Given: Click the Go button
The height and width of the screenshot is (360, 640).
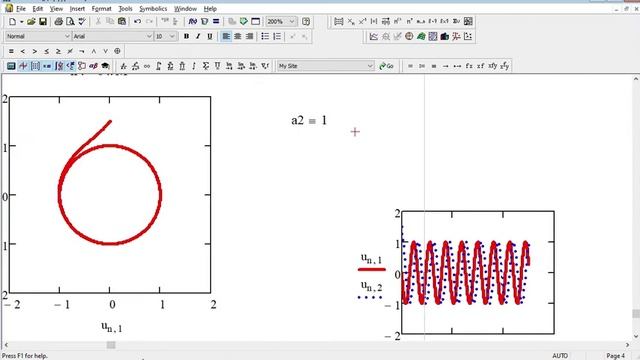Looking at the screenshot, I should pyautogui.click(x=386, y=66).
